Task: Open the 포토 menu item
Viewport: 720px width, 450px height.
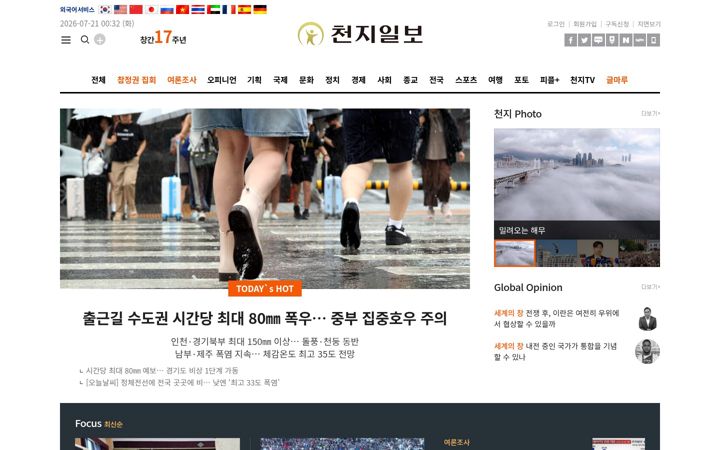Action: click(x=521, y=80)
